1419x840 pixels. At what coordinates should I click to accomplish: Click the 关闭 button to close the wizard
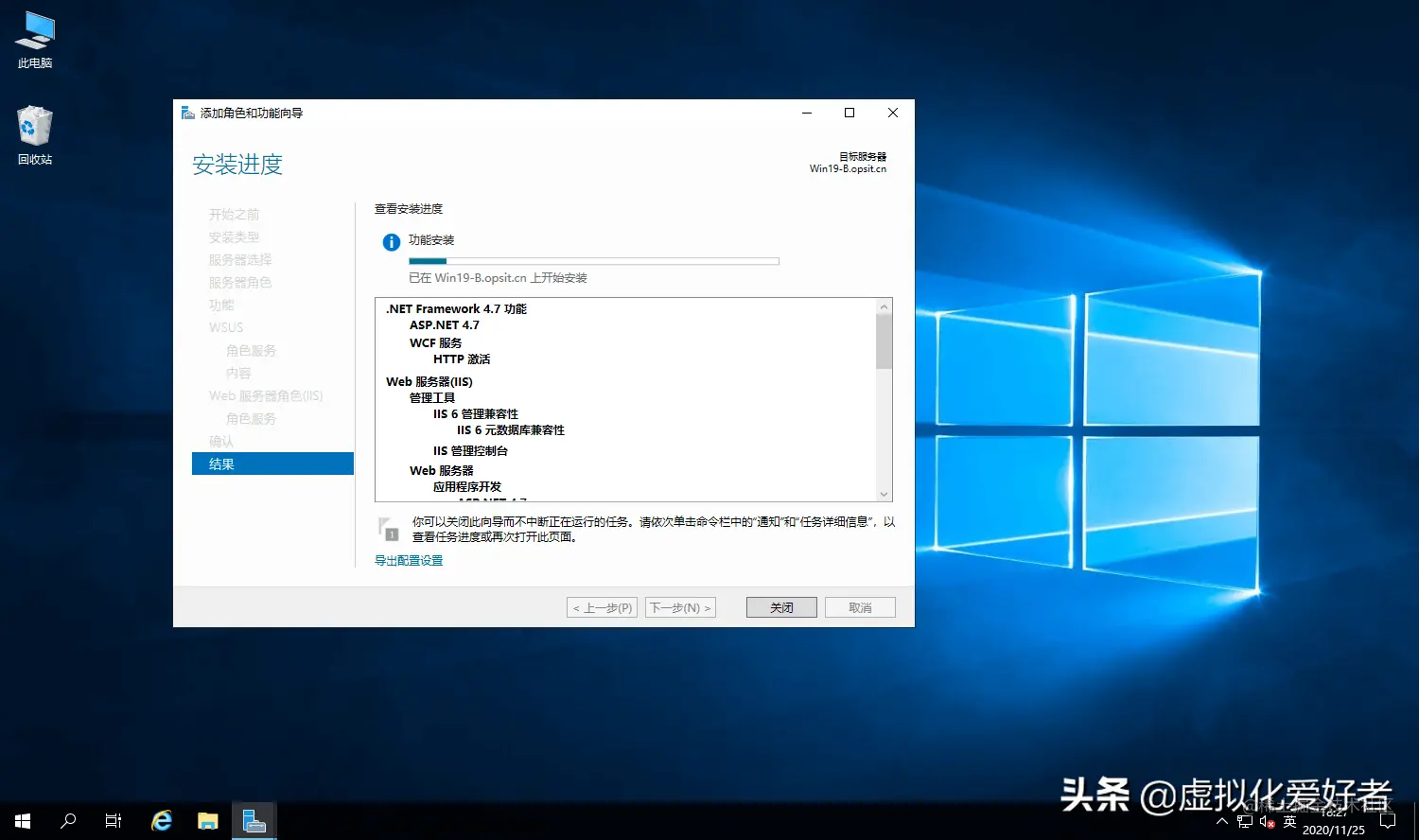click(781, 606)
